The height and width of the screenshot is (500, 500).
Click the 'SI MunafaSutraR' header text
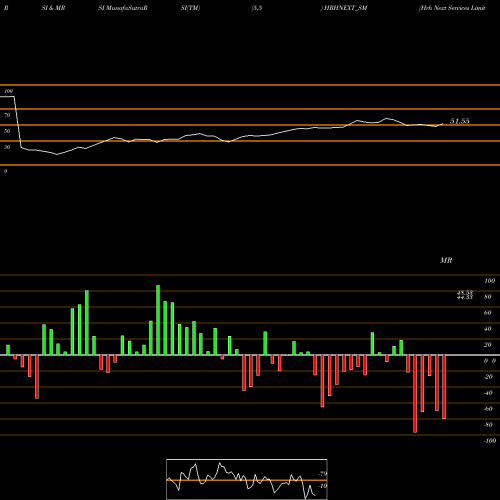pyautogui.click(x=123, y=8)
